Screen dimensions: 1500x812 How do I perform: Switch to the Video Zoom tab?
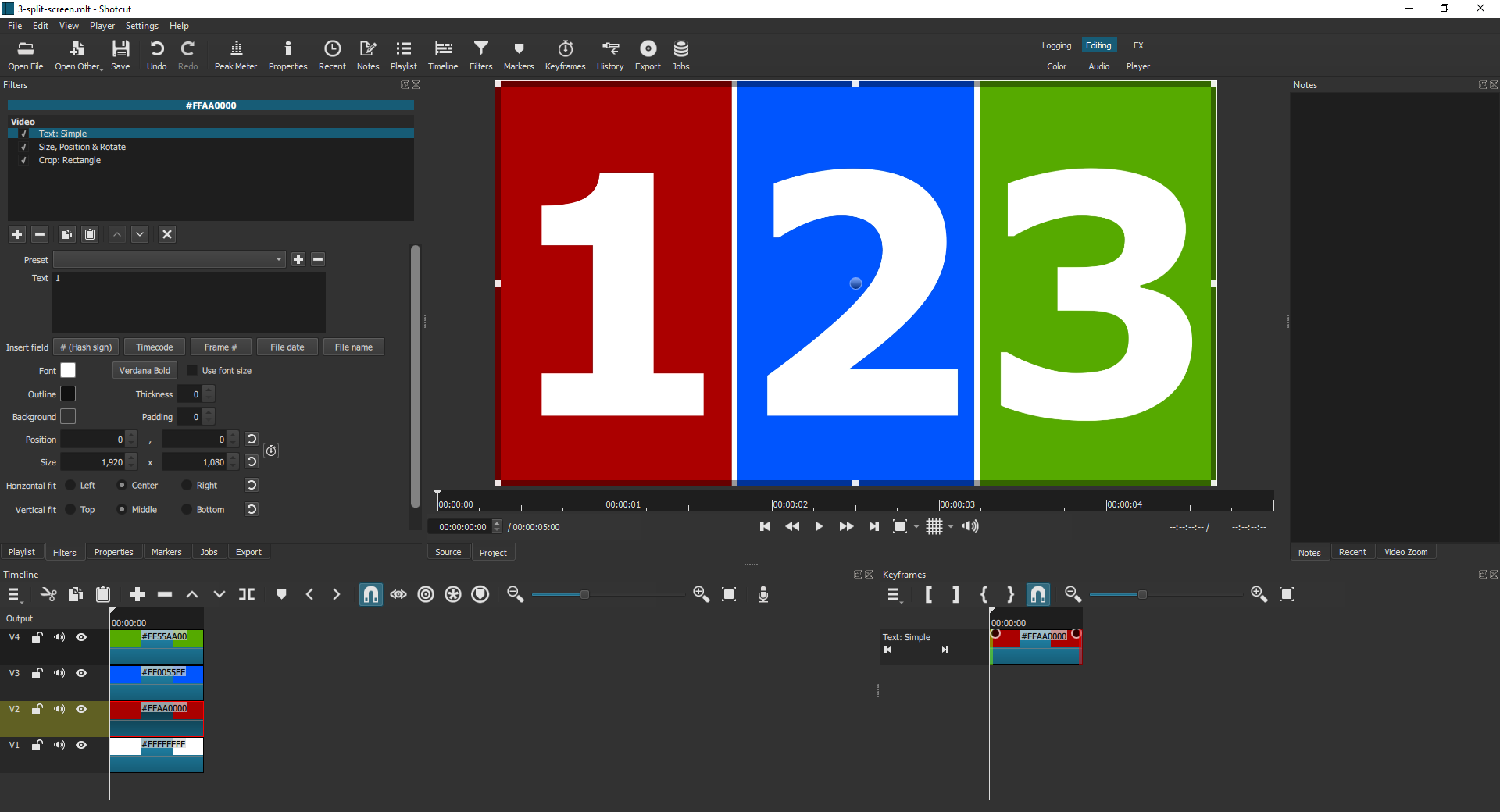click(1406, 552)
